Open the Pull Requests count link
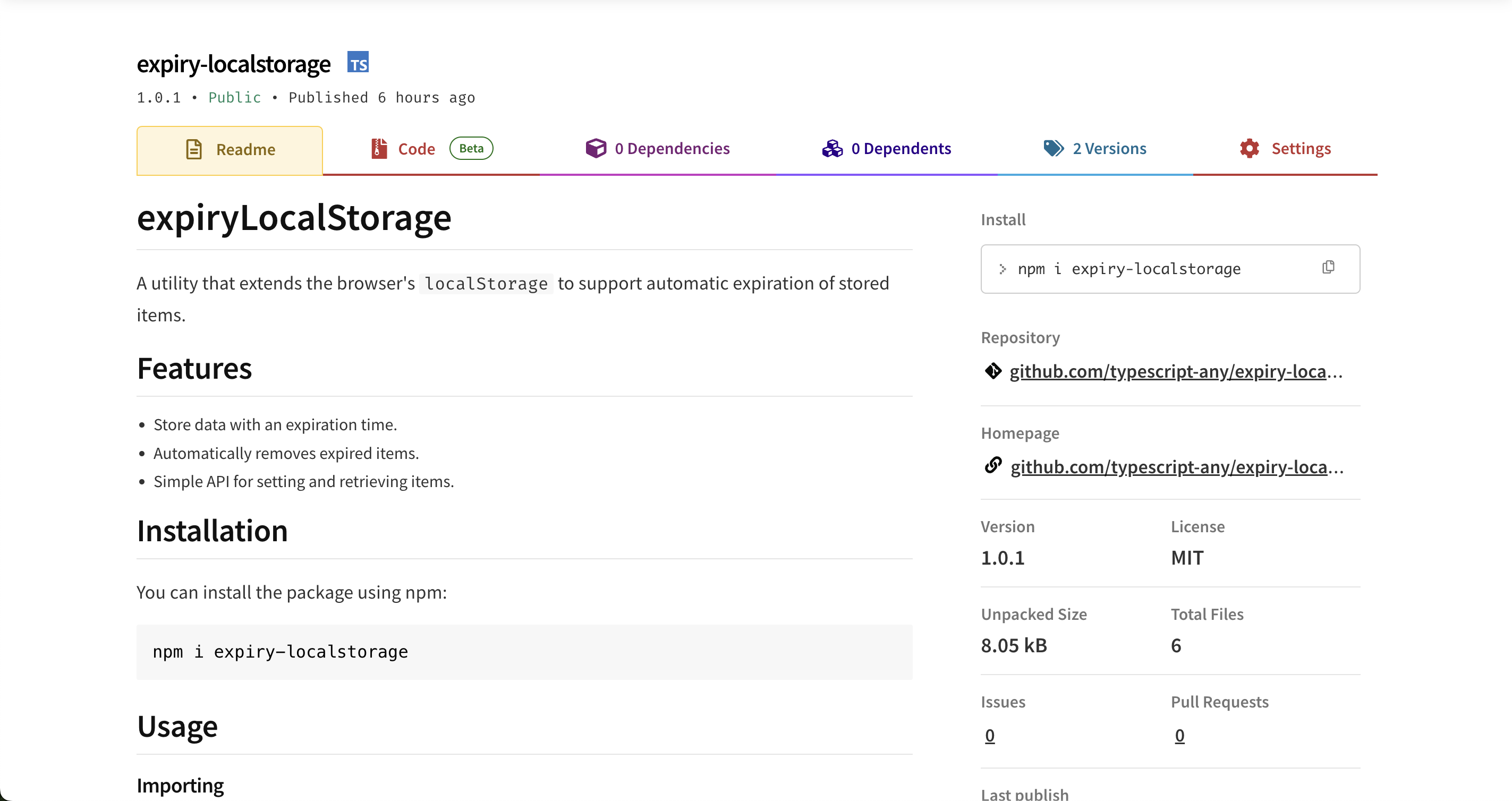 1179,735
